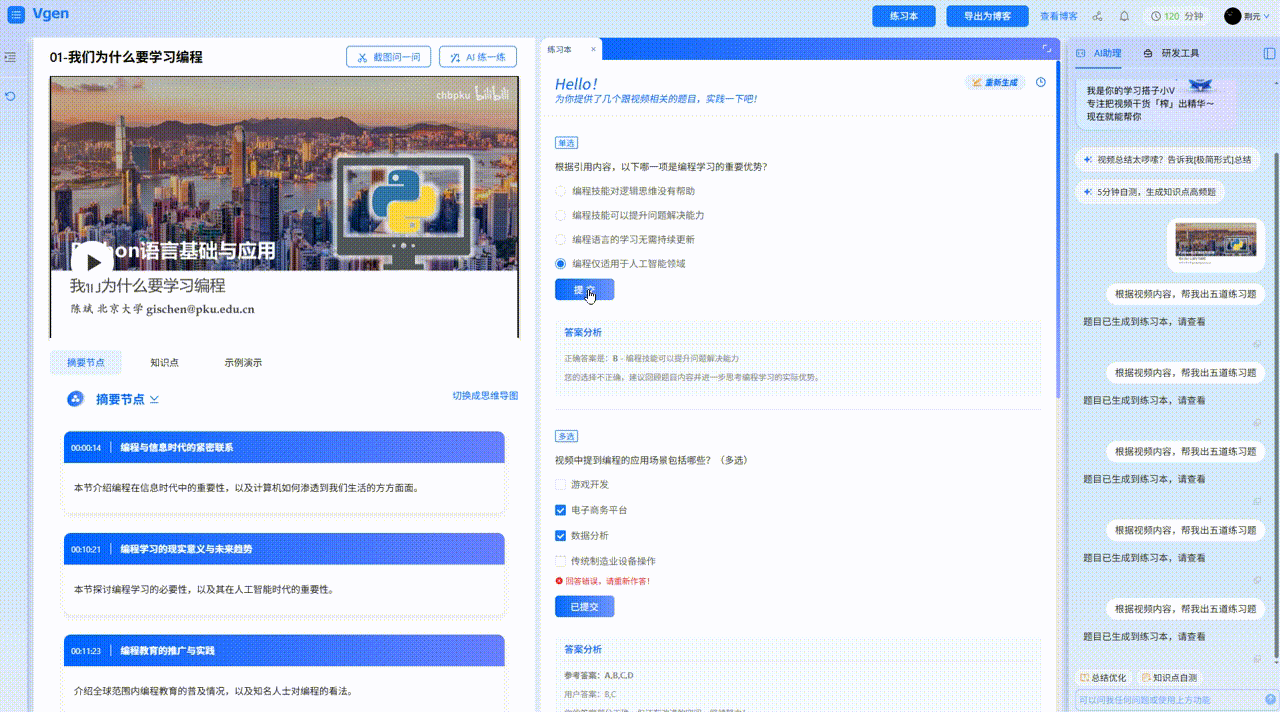Click the AI assistant chat input field
Image resolution: width=1280 pixels, height=712 pixels.
pos(1165,700)
